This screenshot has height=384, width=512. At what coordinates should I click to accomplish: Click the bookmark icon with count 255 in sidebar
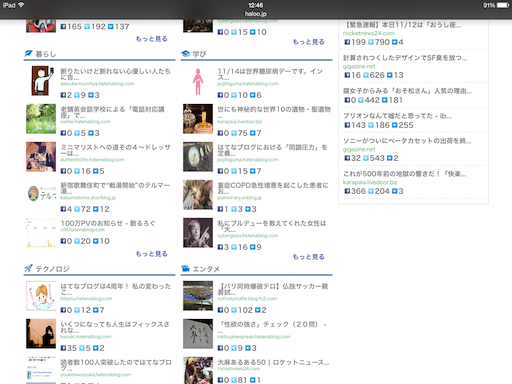pyautogui.click(x=395, y=125)
